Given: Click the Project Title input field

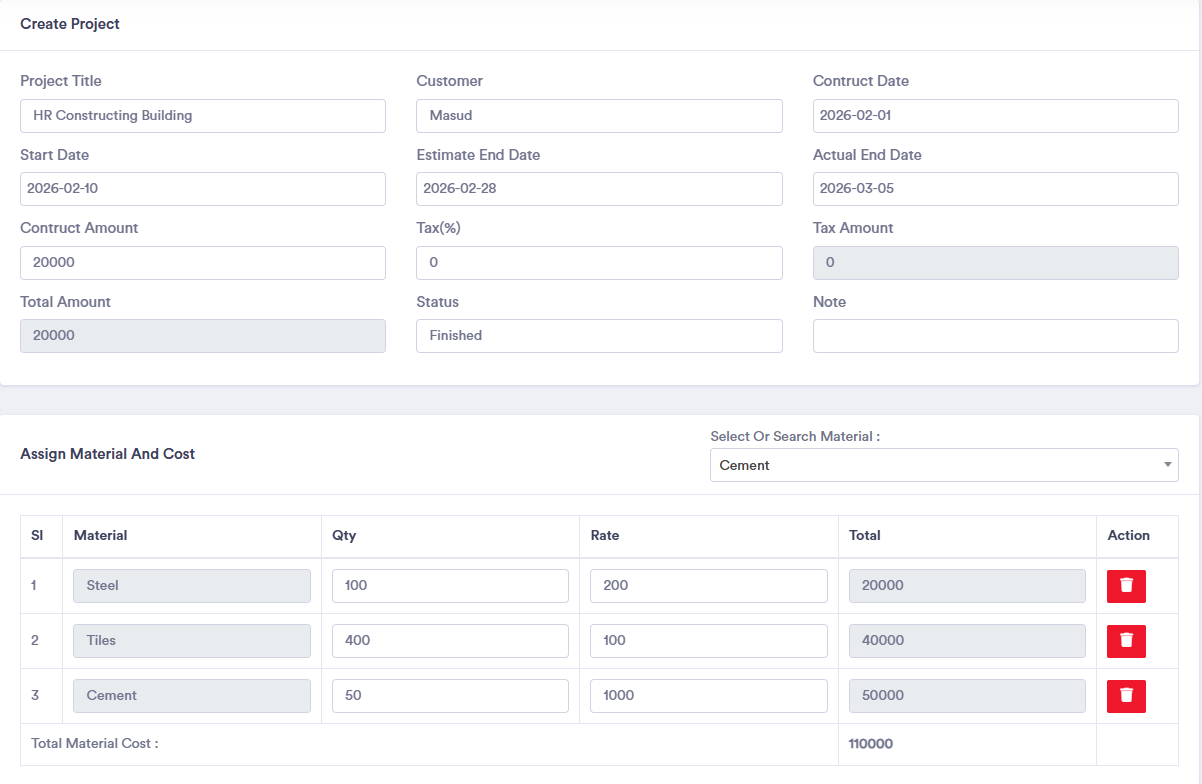Looking at the screenshot, I should point(203,116).
